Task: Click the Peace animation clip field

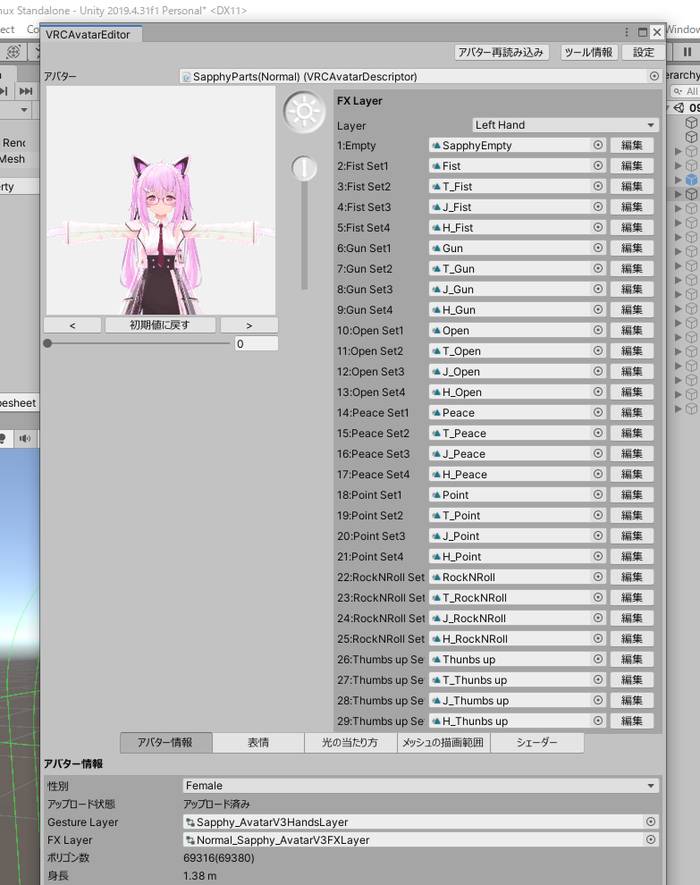Action: click(517, 413)
